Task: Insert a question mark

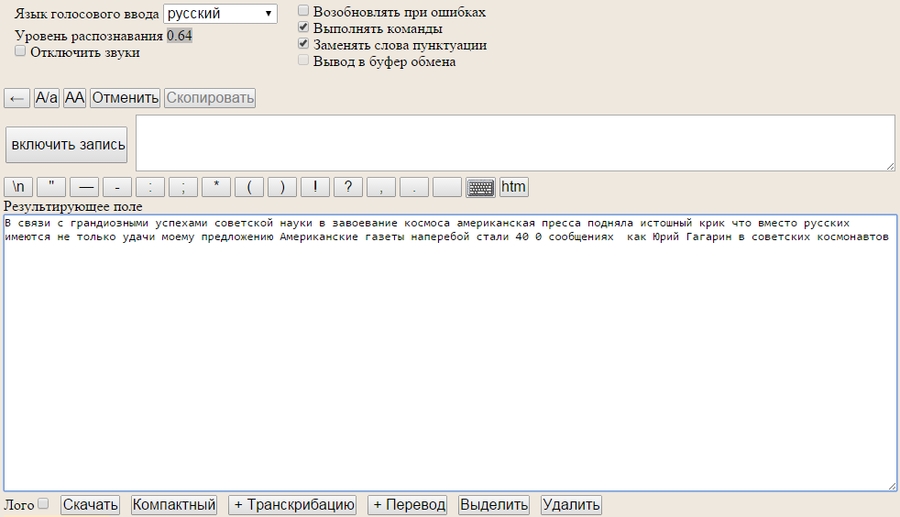Action: click(348, 187)
